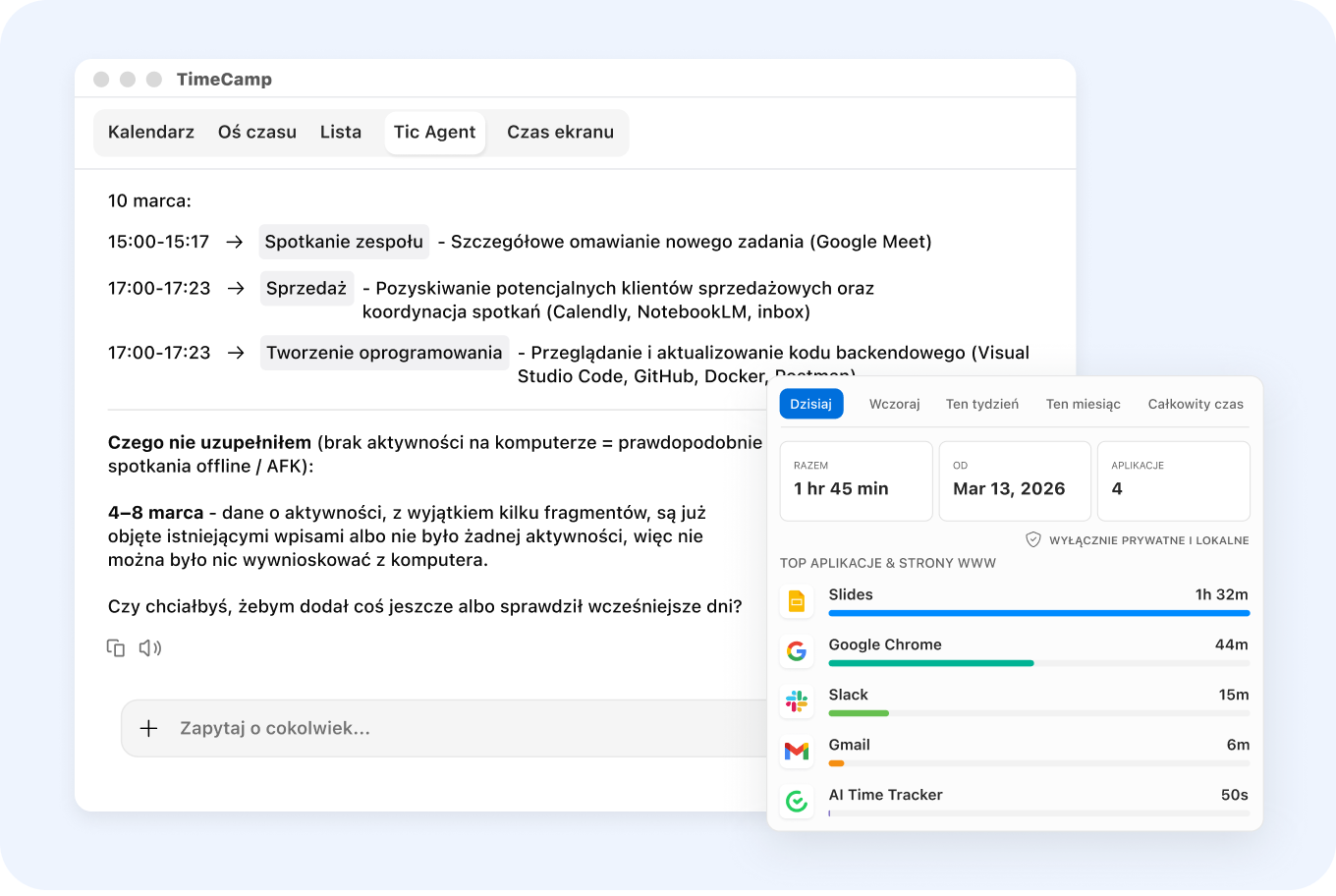Select the Lista tab
The image size is (1336, 896).
(341, 133)
